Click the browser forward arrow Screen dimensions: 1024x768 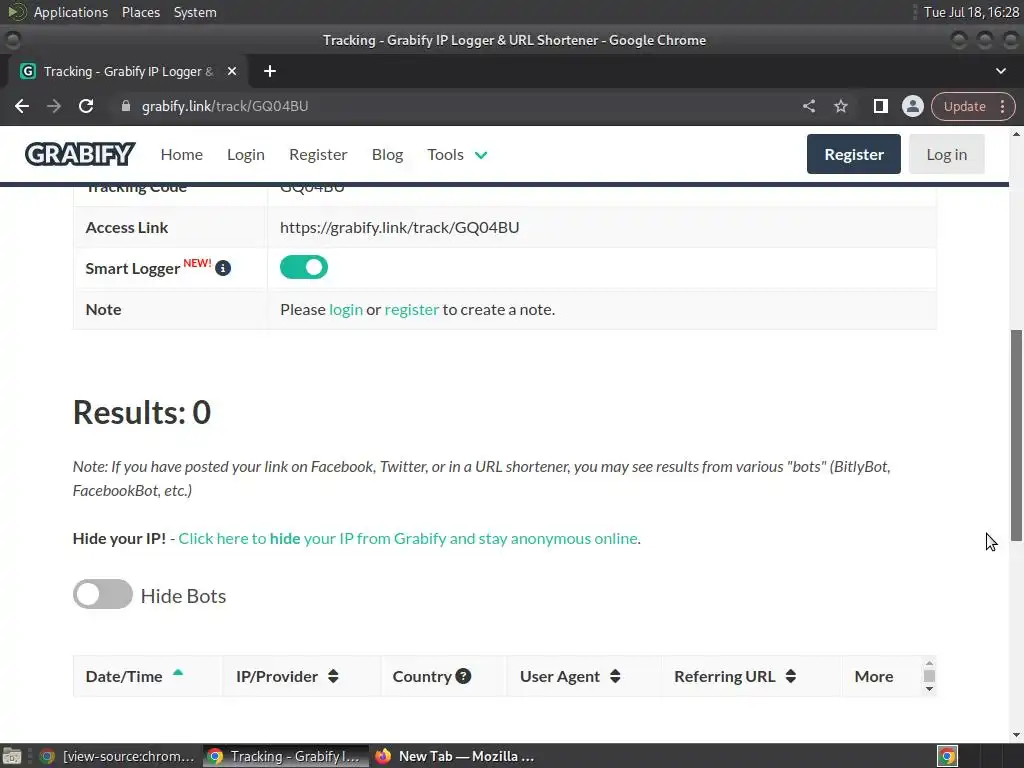(54, 106)
